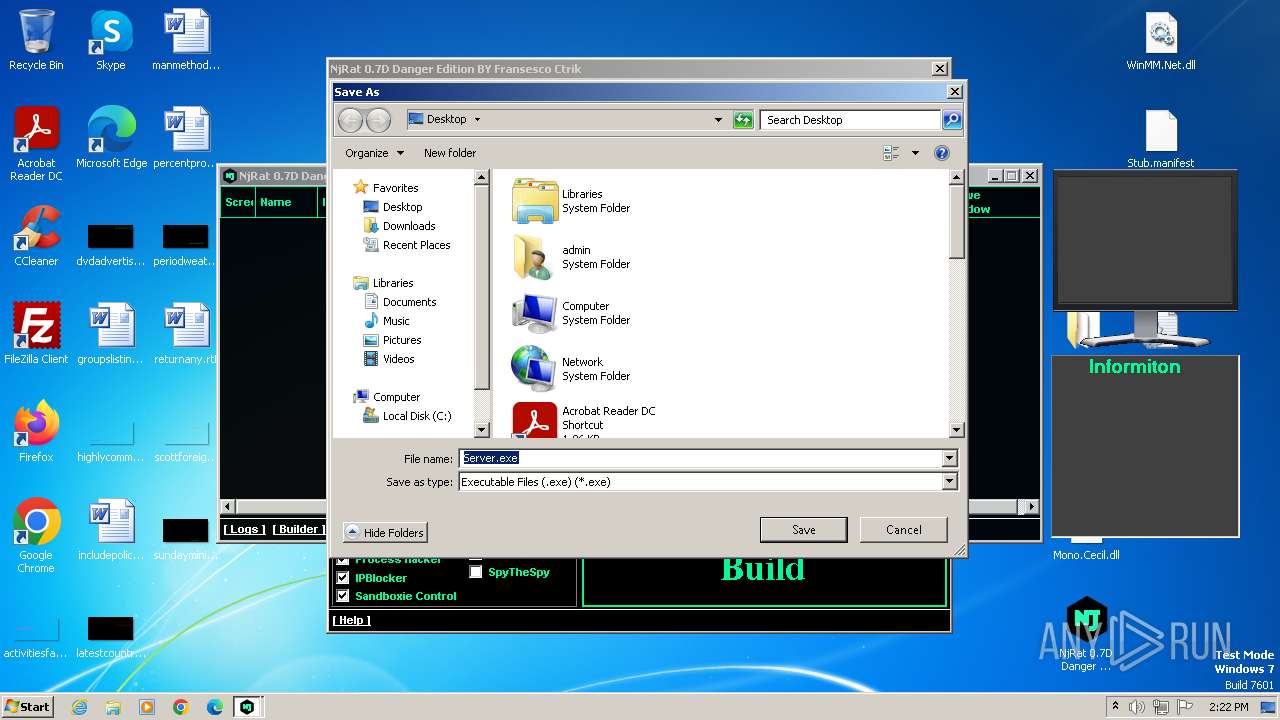Select the CCleaner desktop shortcut
Image resolution: width=1280 pixels, height=720 pixels.
click(36, 235)
